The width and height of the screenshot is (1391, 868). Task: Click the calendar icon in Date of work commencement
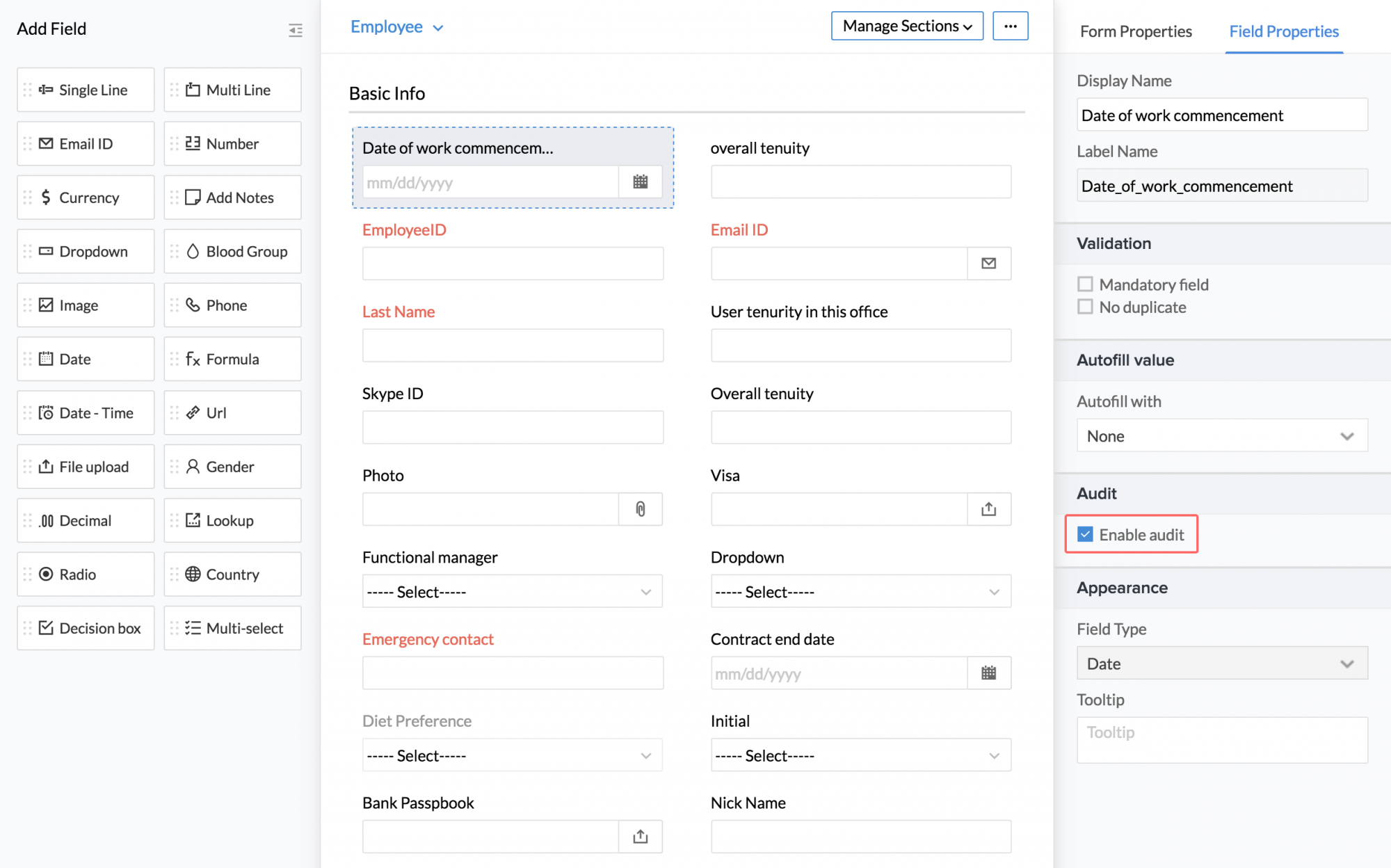(640, 182)
